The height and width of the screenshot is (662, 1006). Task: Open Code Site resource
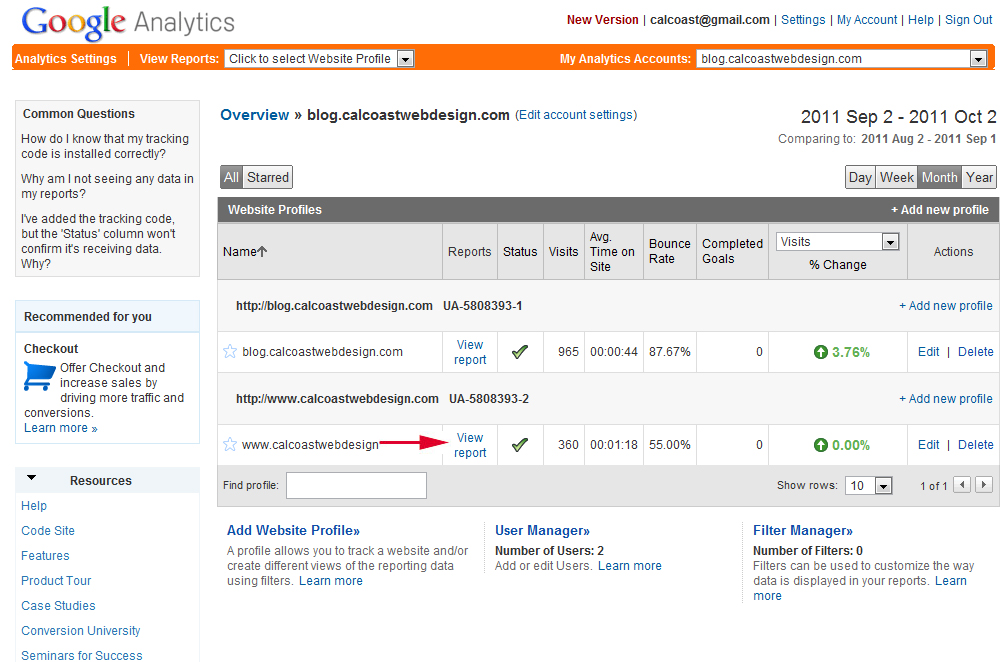pos(48,530)
